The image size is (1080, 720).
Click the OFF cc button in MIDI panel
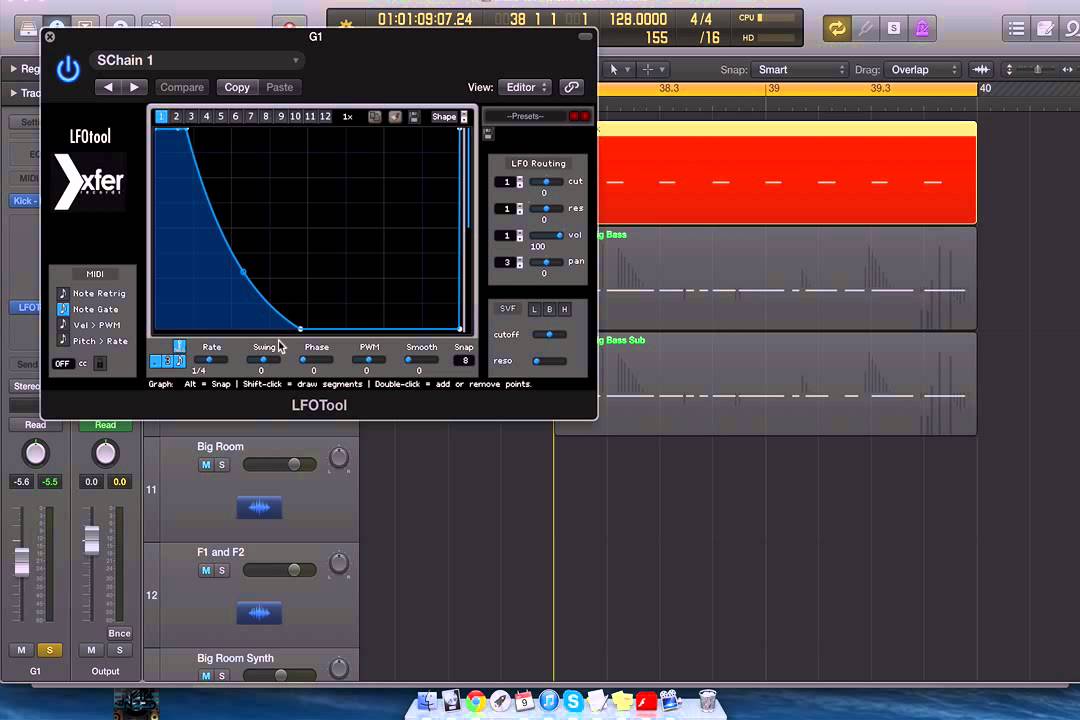pyautogui.click(x=62, y=363)
